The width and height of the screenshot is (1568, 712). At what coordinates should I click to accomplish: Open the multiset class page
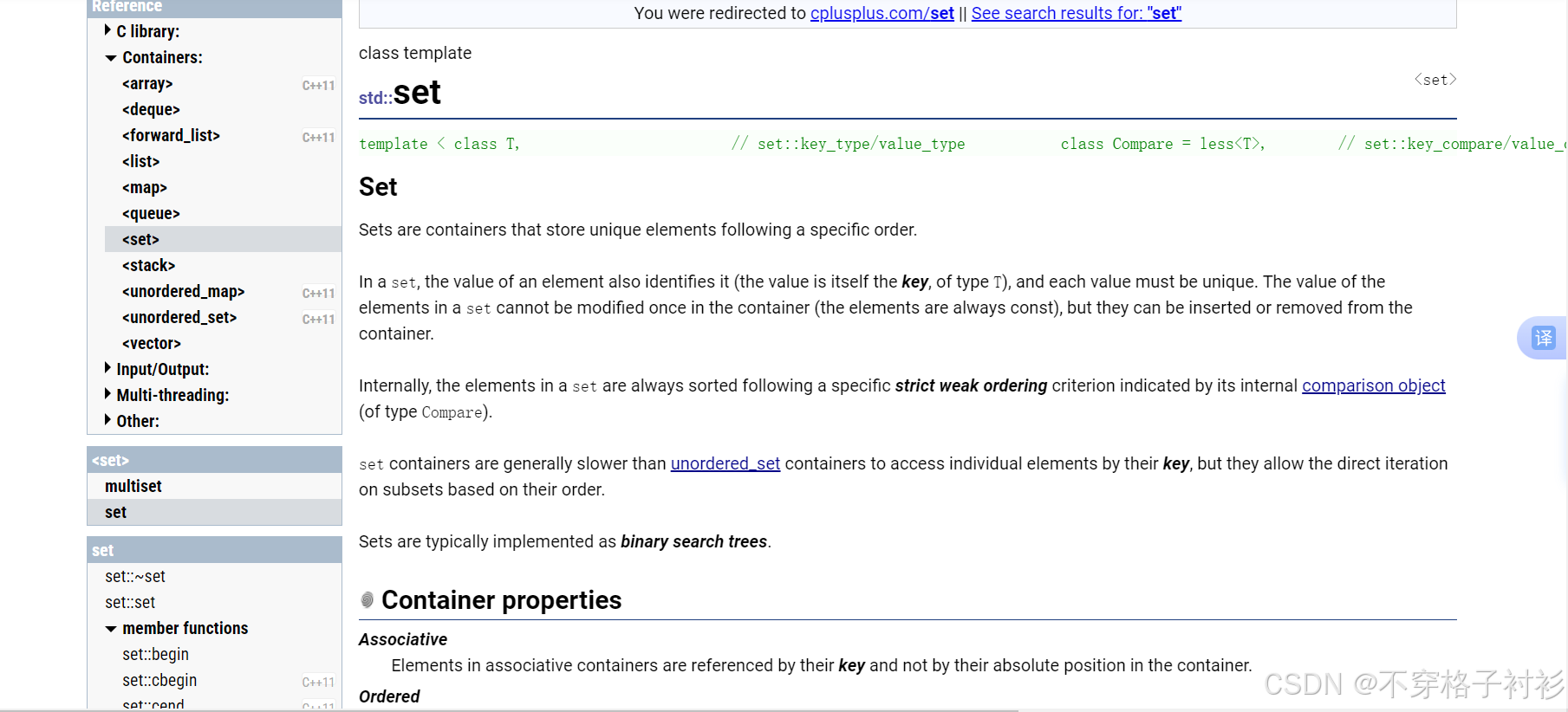pos(133,486)
